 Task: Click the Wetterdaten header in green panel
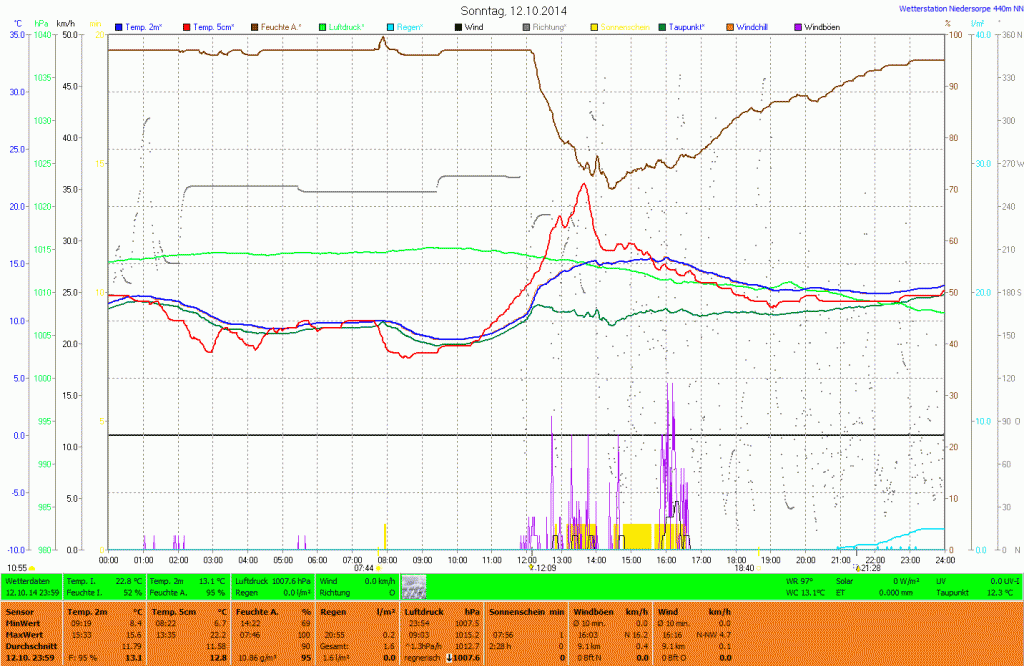point(27,580)
